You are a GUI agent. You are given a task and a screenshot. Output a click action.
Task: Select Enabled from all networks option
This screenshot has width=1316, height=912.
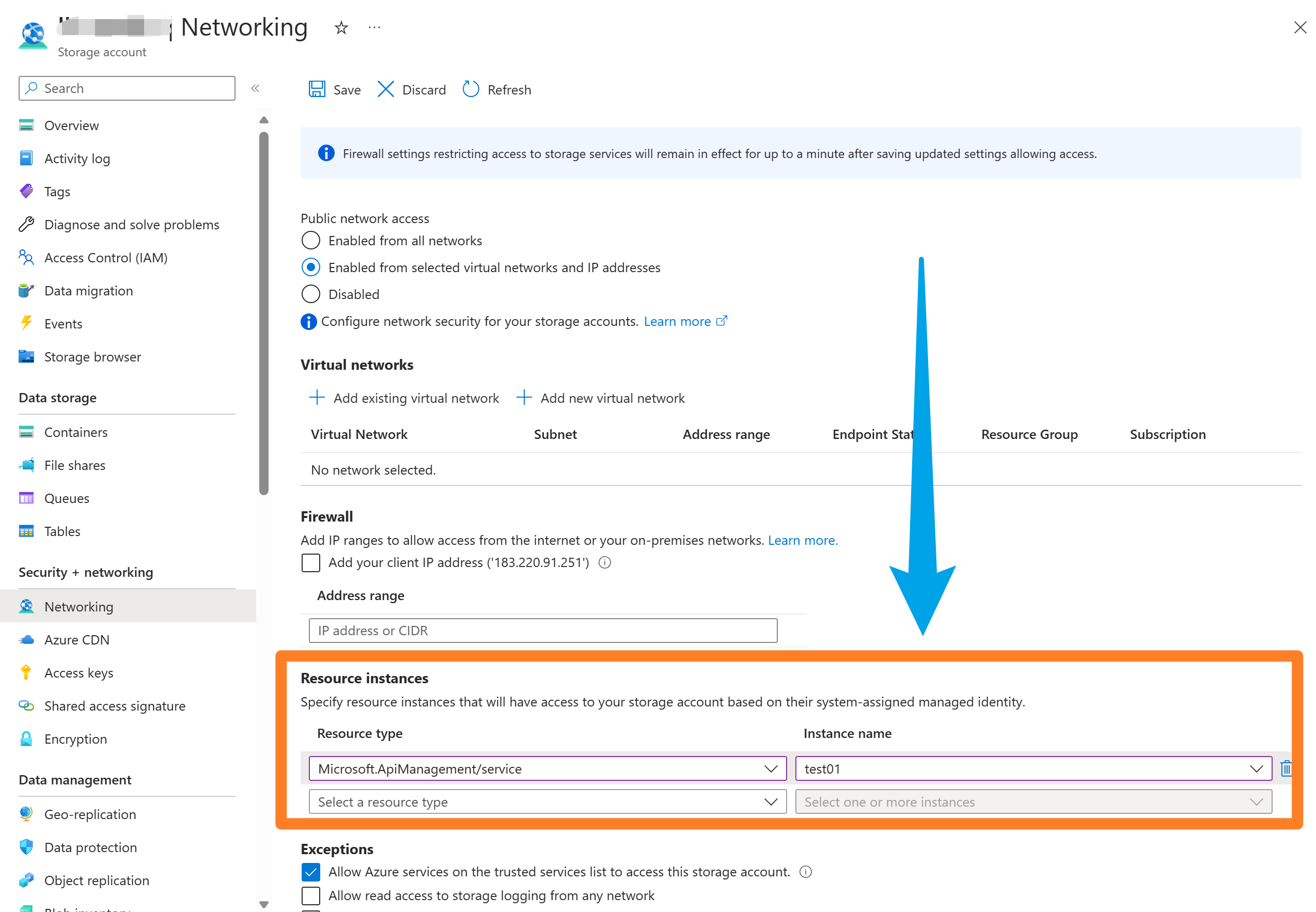(x=311, y=241)
